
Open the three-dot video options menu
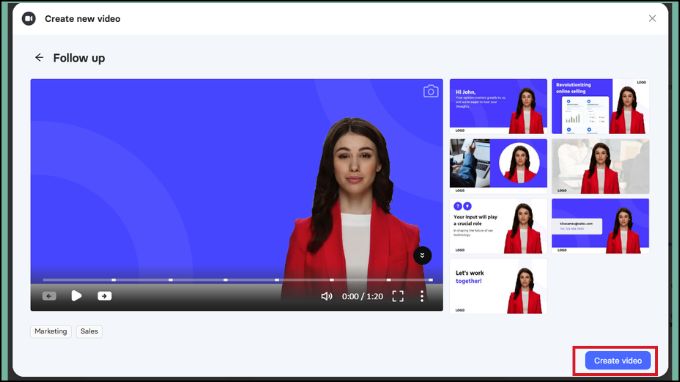(422, 296)
